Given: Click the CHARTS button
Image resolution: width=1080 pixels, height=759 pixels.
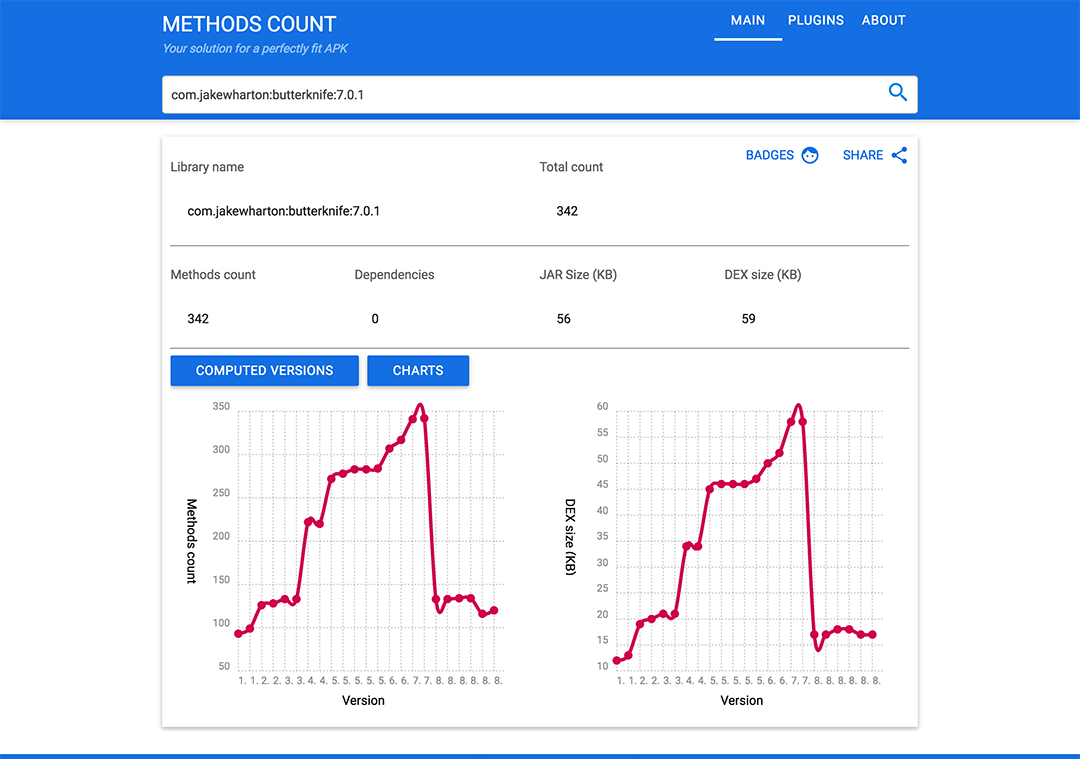Looking at the screenshot, I should tap(418, 371).
